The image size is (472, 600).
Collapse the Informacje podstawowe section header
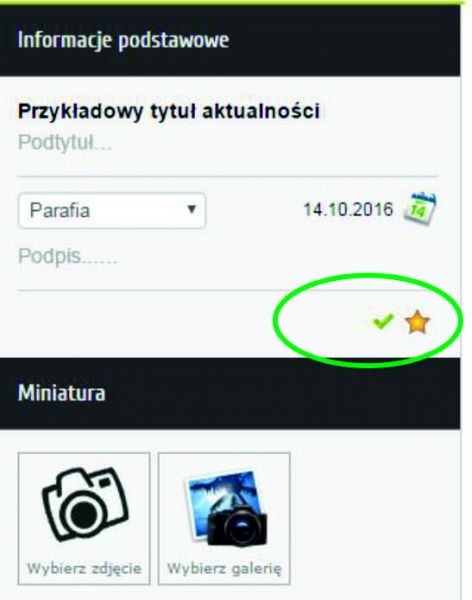pos(230,41)
